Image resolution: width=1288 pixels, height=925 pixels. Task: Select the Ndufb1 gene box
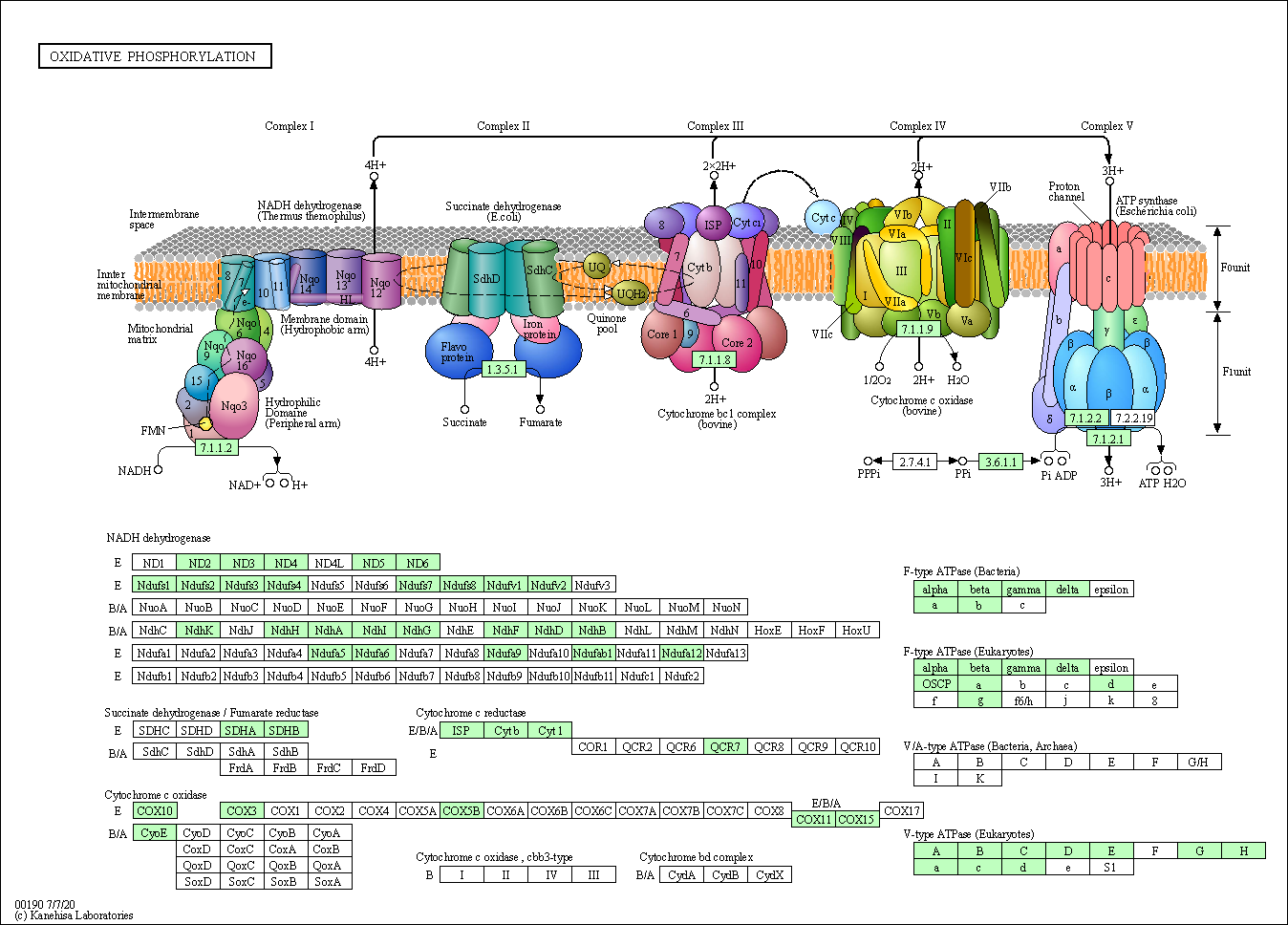tap(154, 676)
